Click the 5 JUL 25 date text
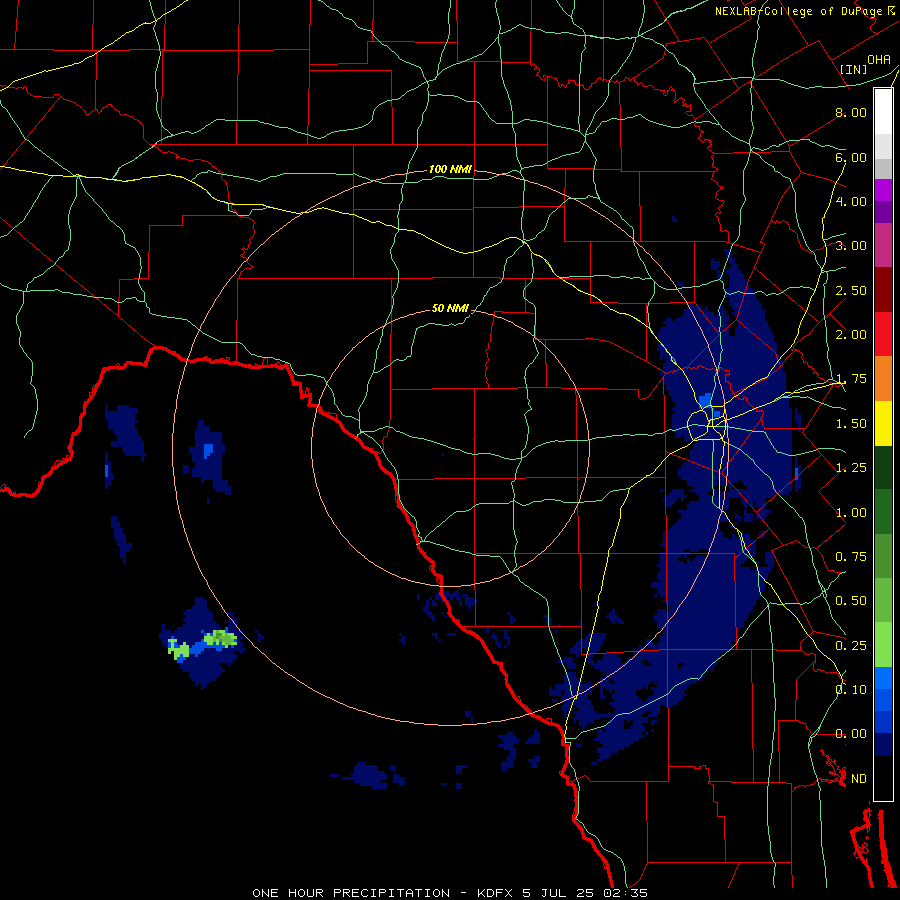Viewport: 900px width, 900px height. tap(559, 893)
